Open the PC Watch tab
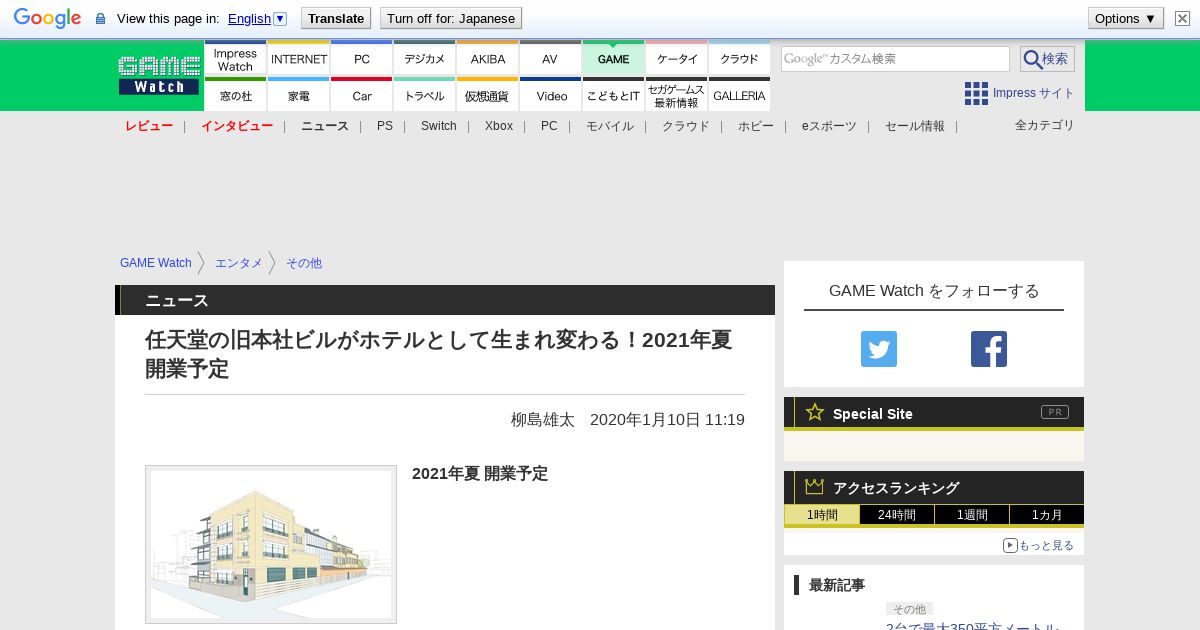 click(x=362, y=59)
